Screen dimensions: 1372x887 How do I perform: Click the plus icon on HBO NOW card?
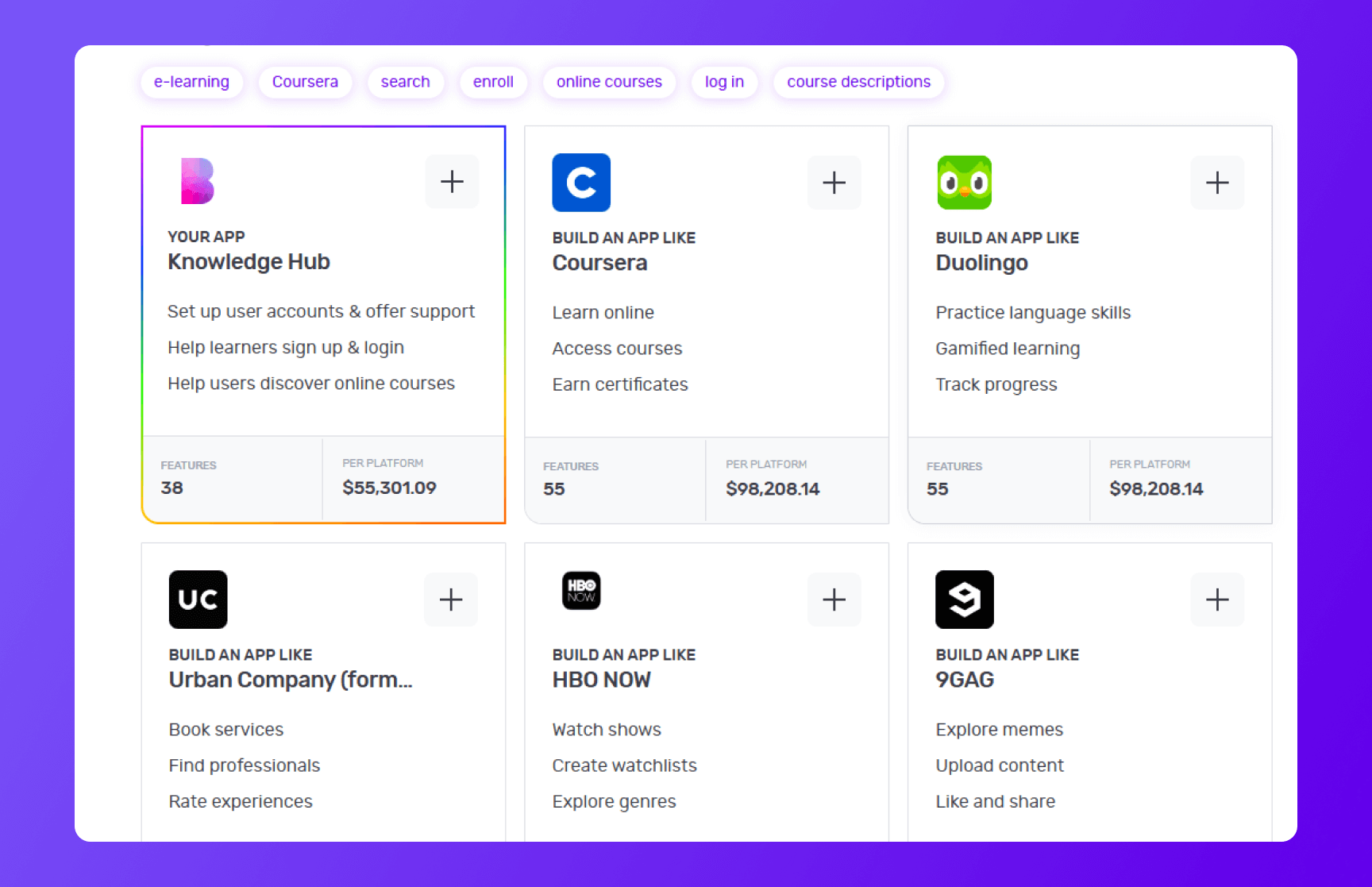(x=834, y=600)
